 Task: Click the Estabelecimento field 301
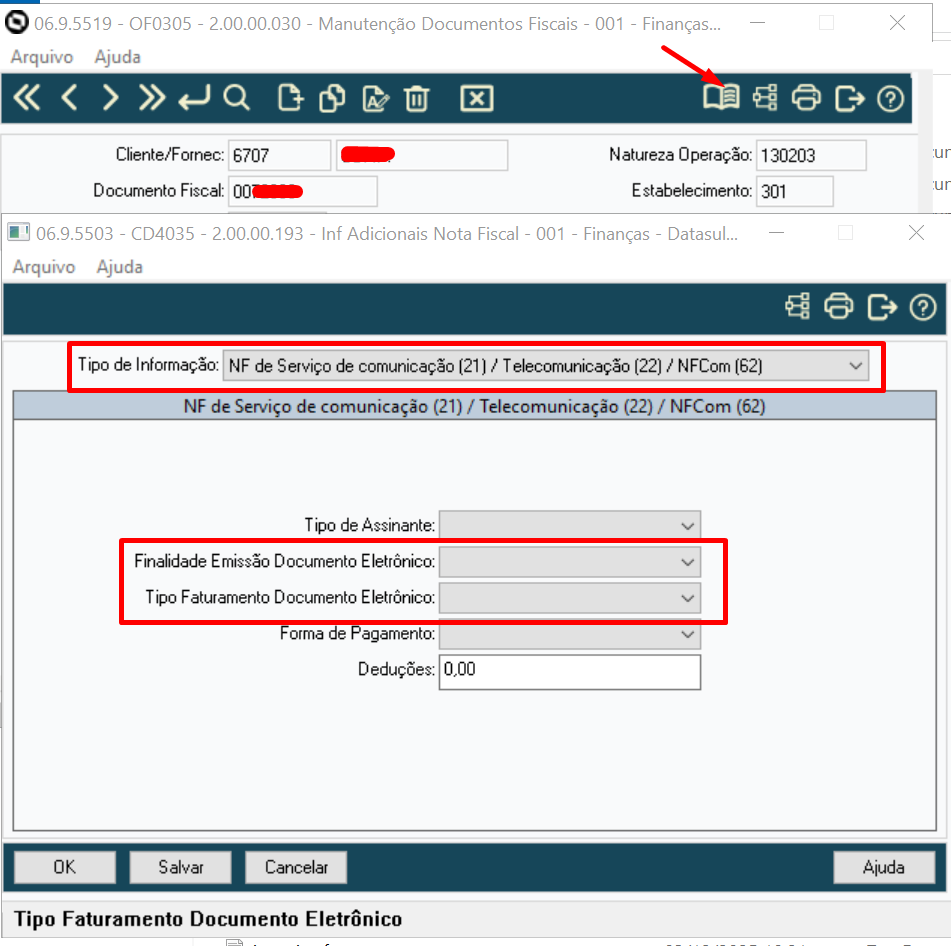pos(795,191)
